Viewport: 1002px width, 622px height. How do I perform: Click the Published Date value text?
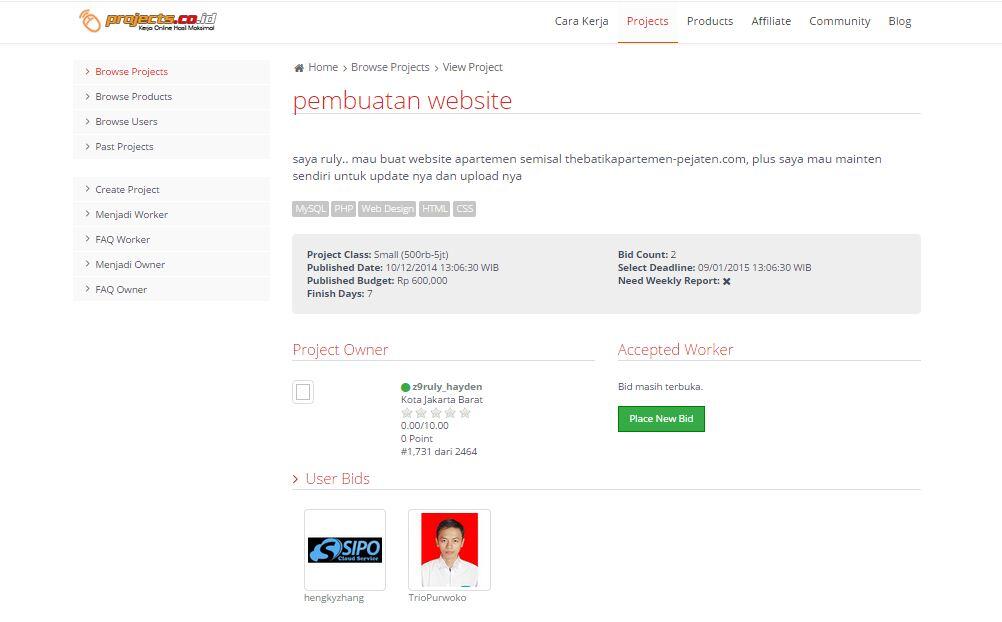tap(442, 267)
